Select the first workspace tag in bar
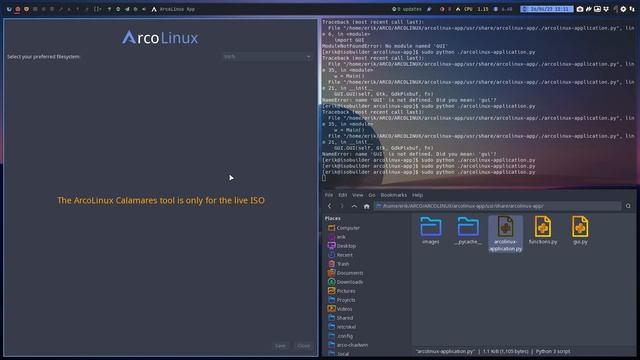 click(9, 9)
